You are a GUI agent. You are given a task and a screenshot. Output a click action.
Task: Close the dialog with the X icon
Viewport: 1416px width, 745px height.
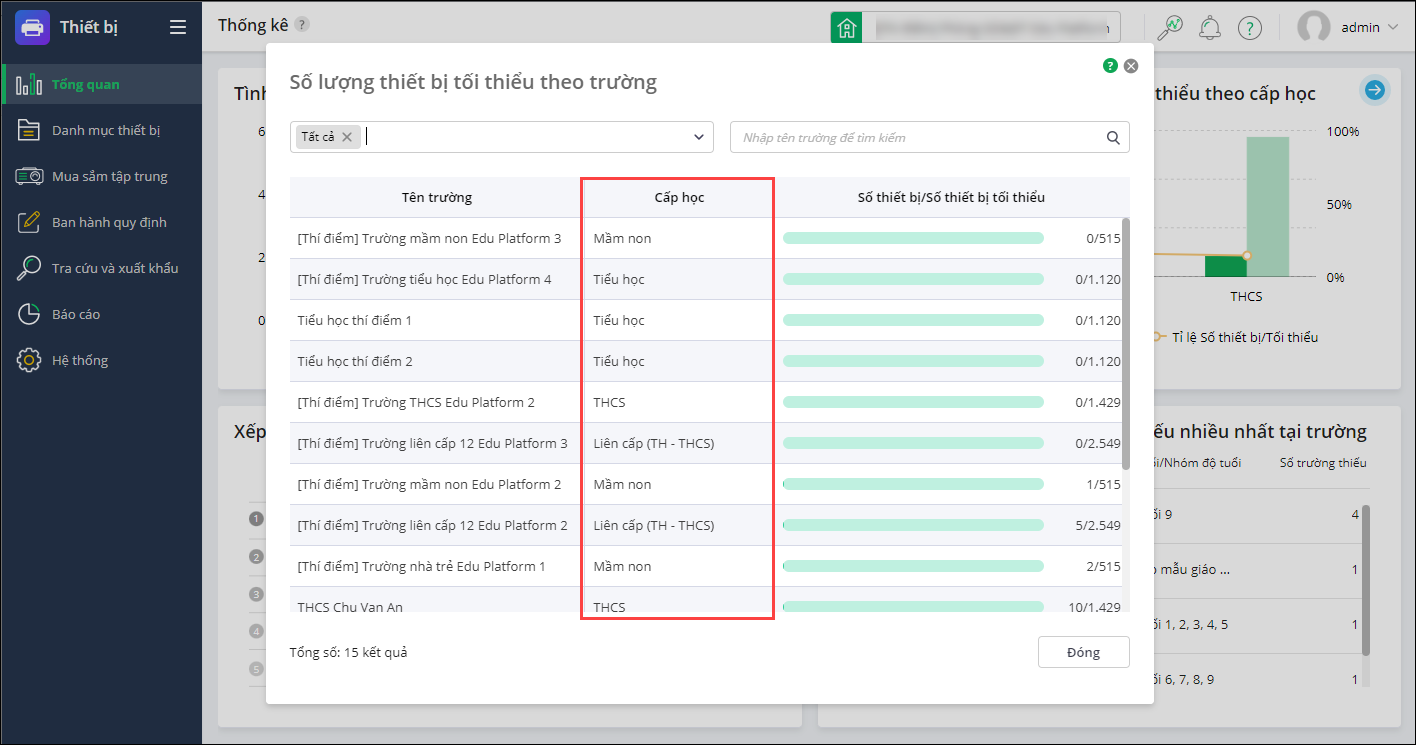1131,66
